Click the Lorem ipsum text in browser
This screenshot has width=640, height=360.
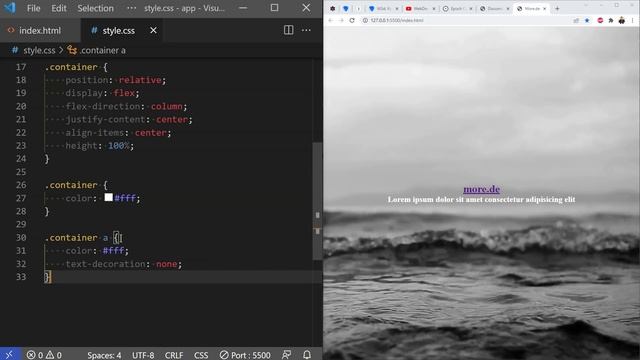481,200
